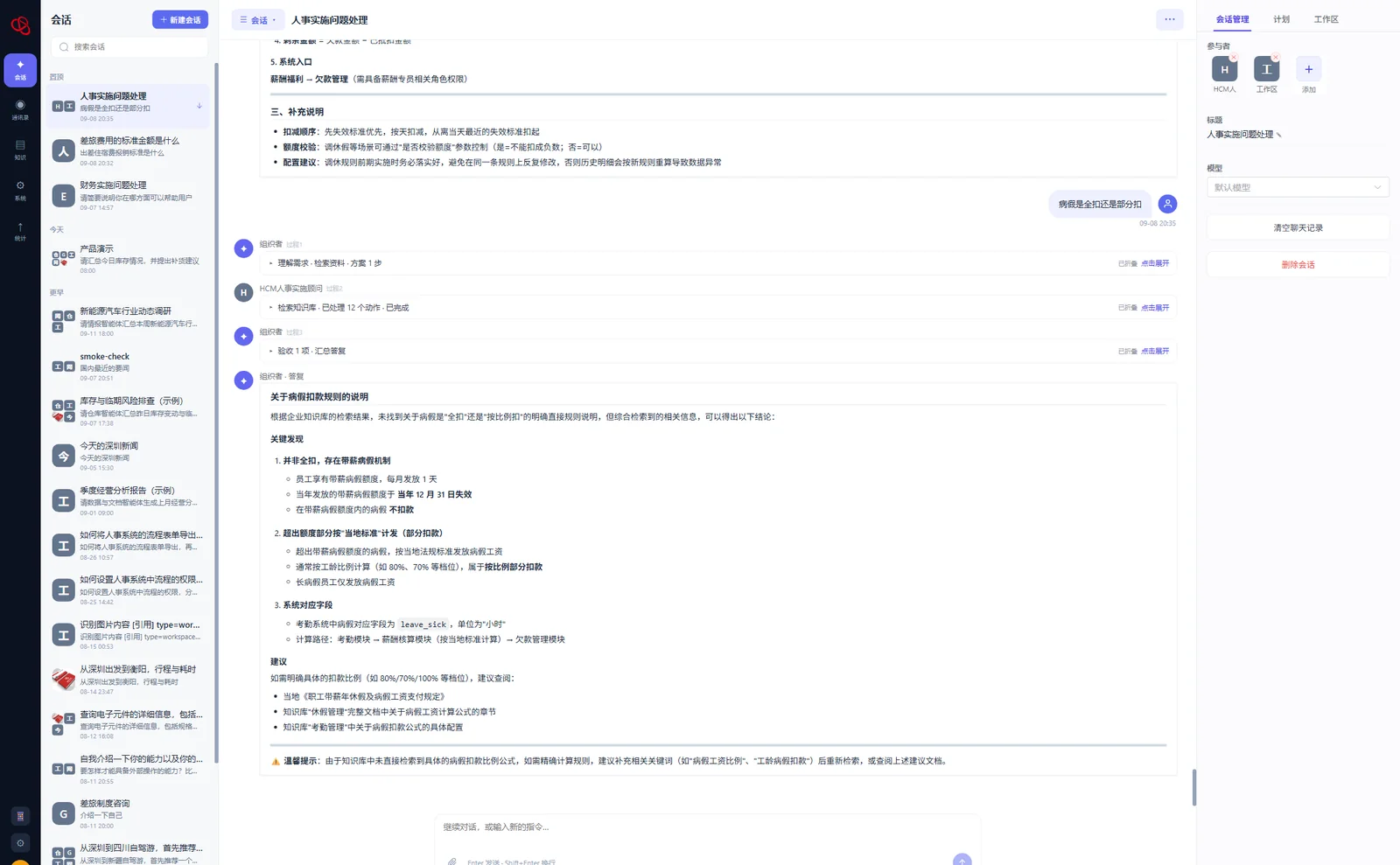Open the 产品演示 conversation
This screenshot has width=1400, height=865.
pos(129,259)
